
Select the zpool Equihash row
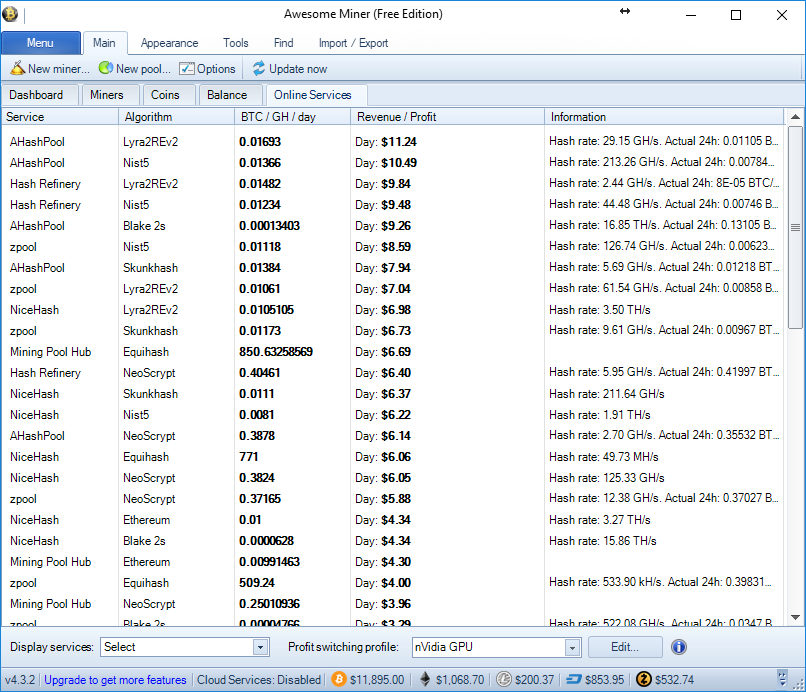[393, 583]
